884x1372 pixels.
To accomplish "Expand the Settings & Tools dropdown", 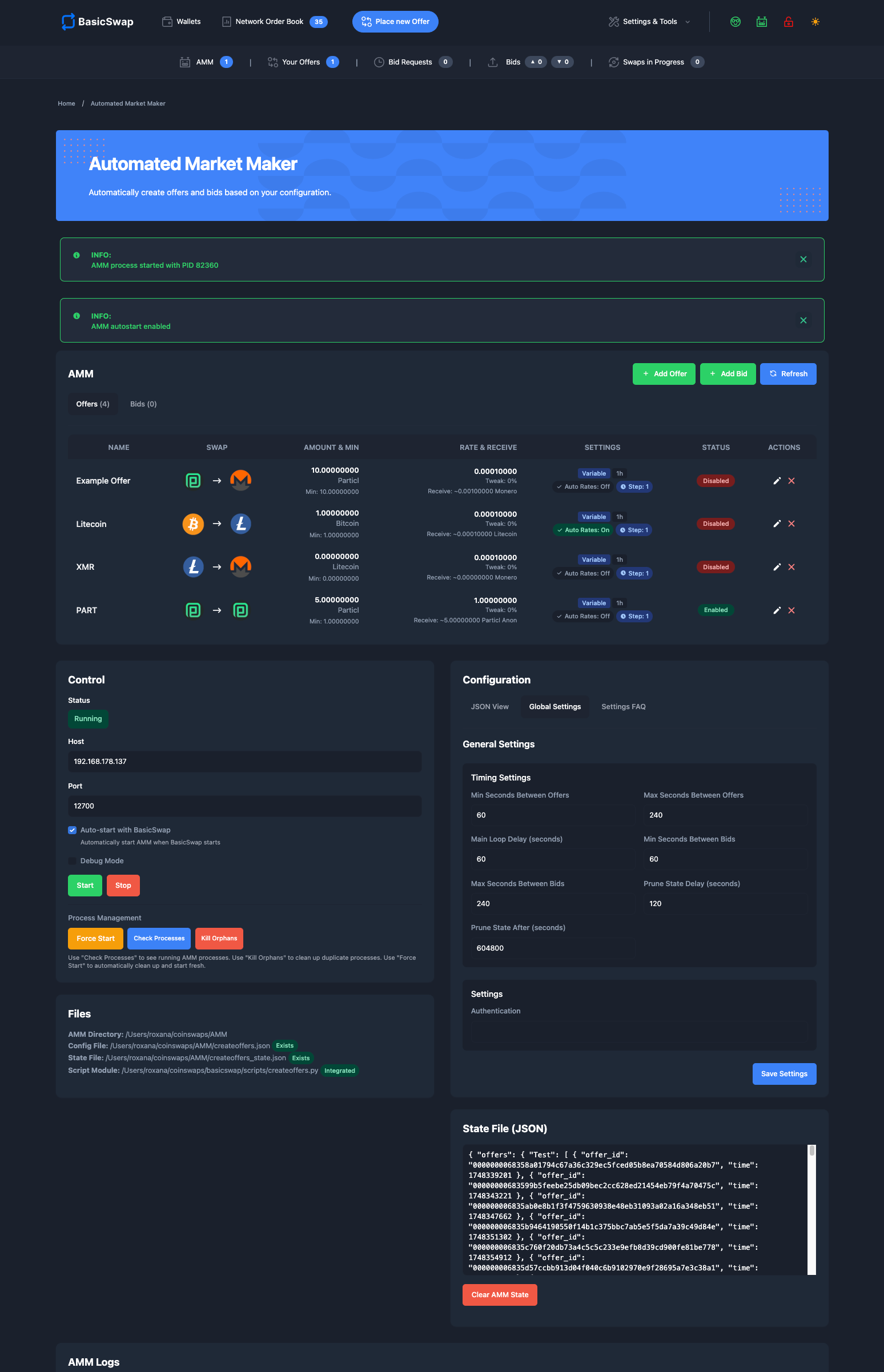I will coord(649,22).
